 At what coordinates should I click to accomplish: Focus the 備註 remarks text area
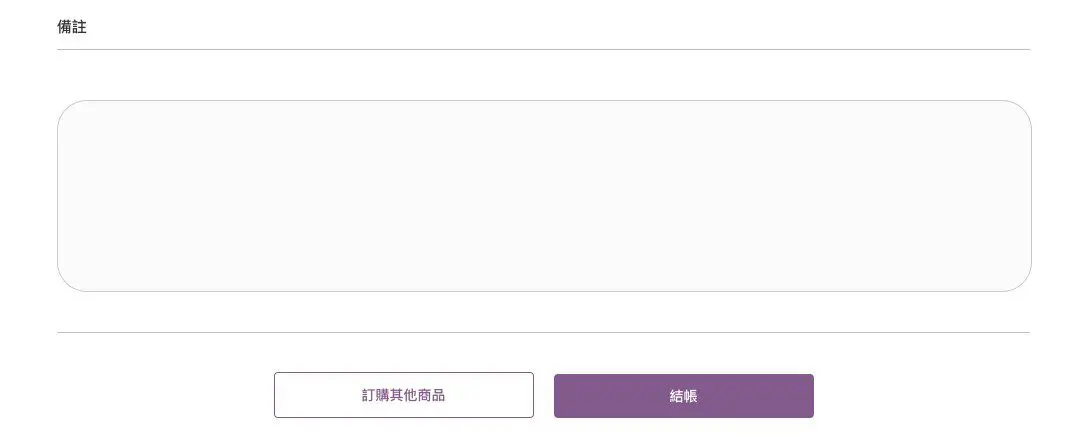544,196
